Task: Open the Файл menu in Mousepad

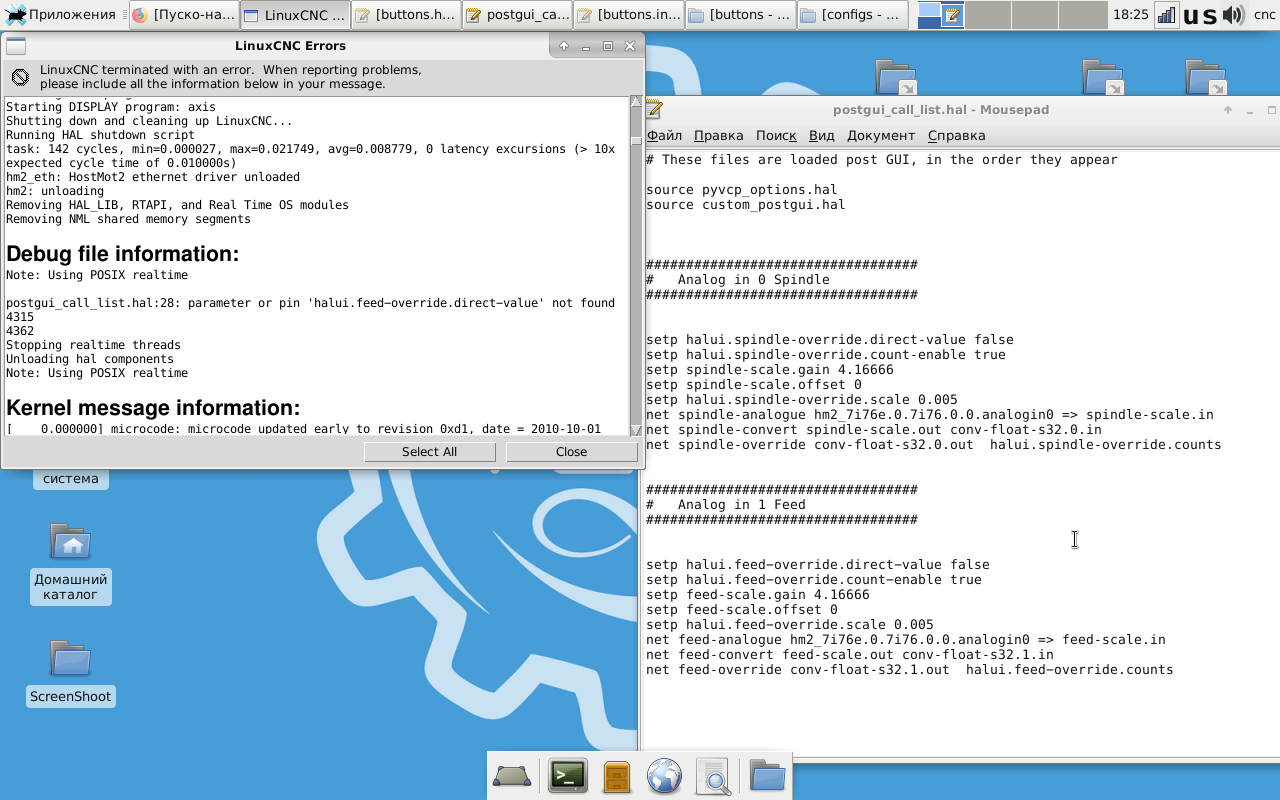Action: [664, 136]
